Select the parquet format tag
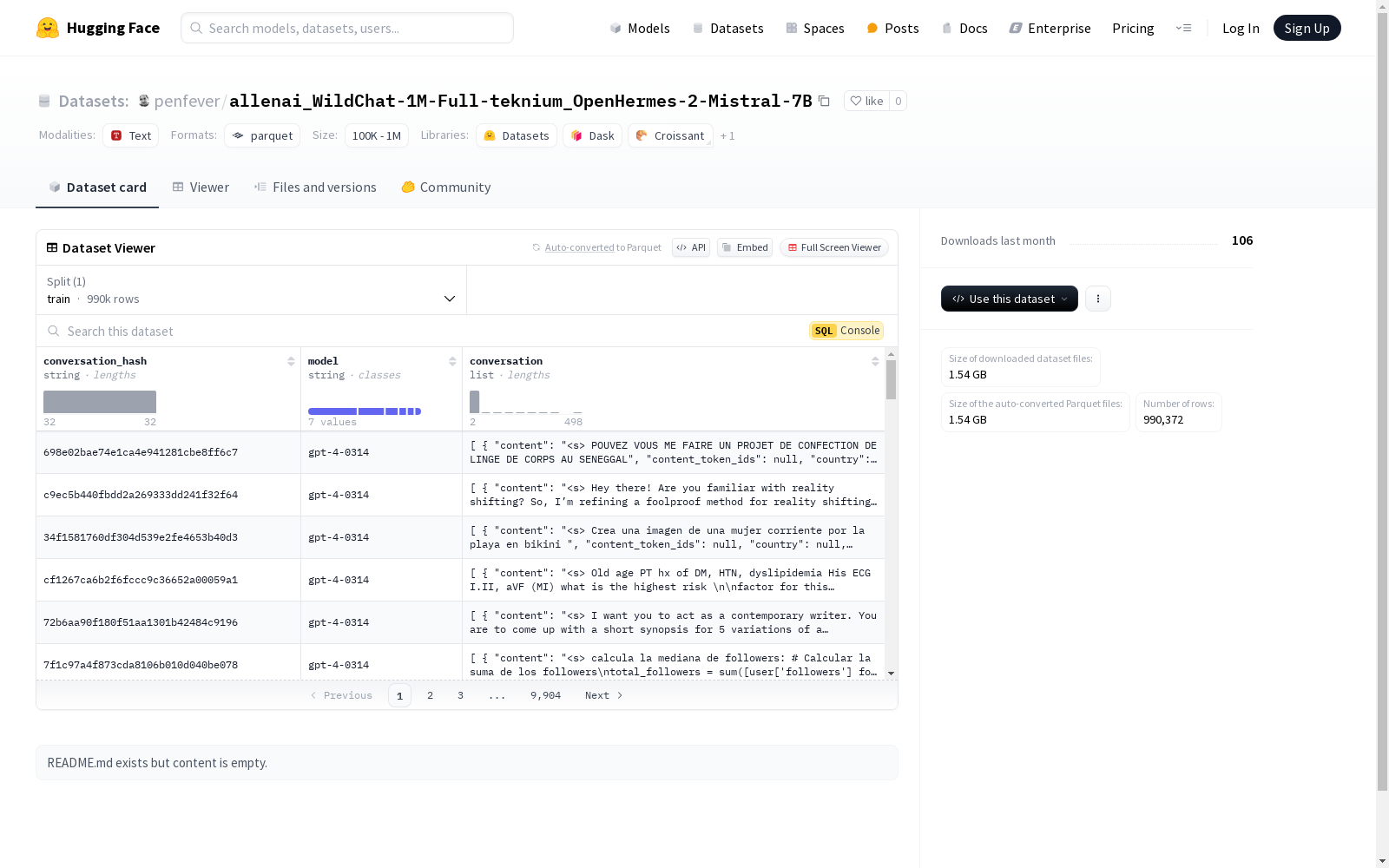The image size is (1389, 868). (262, 135)
